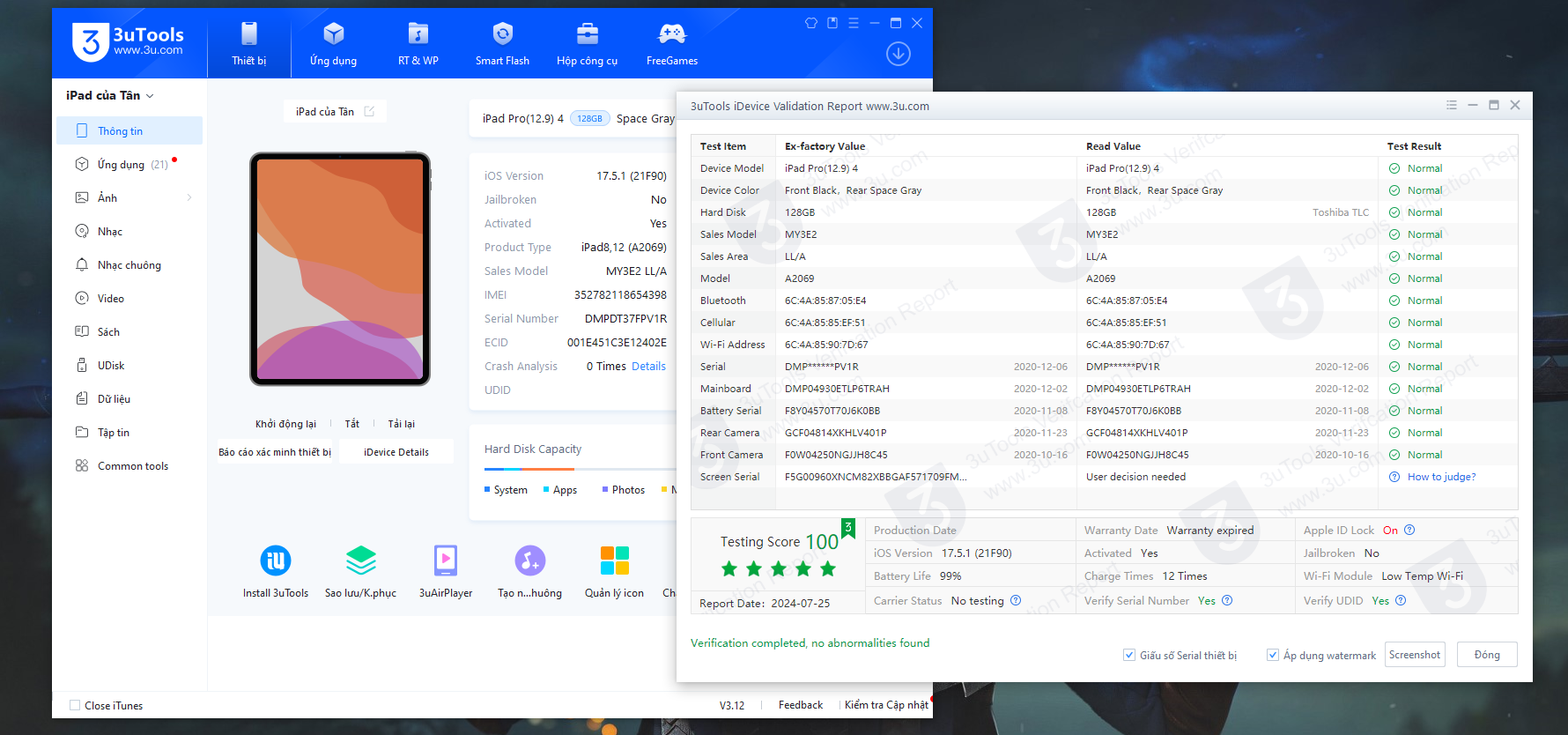Image resolution: width=1568 pixels, height=735 pixels.
Task: Click the pin window icon in toolbar
Action: pos(832,23)
